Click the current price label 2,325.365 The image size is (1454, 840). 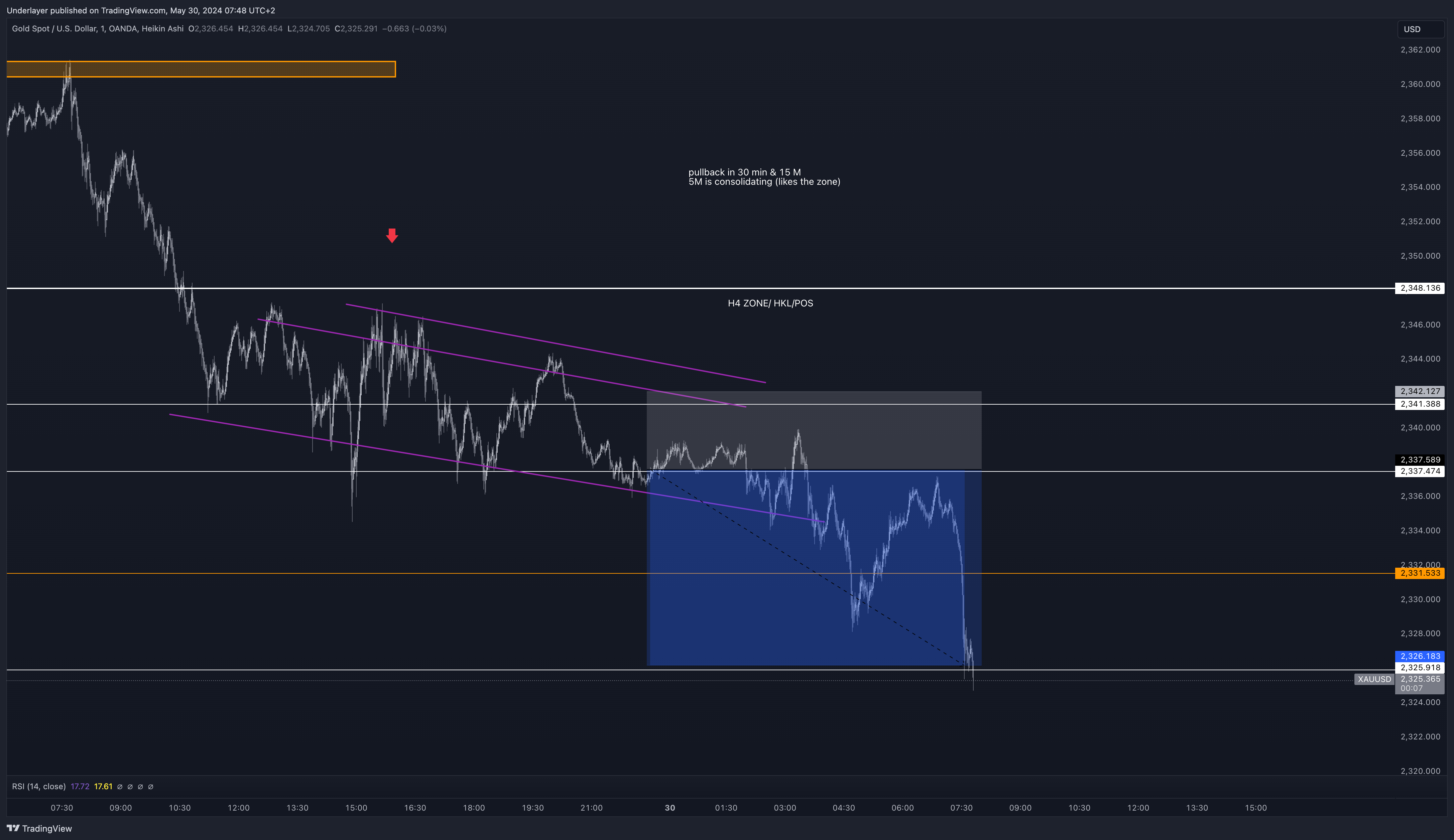tap(1420, 679)
